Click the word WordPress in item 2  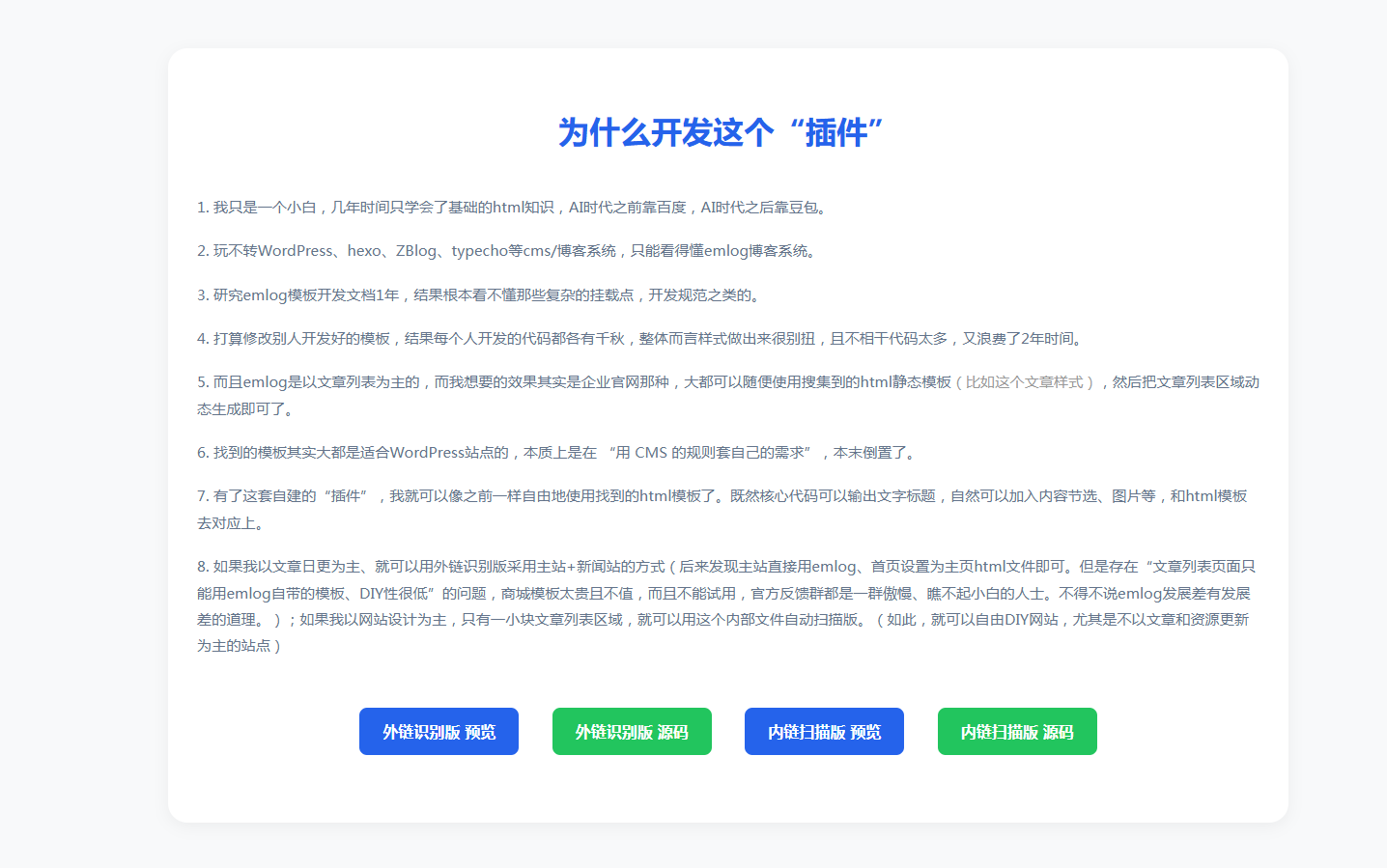point(296,251)
